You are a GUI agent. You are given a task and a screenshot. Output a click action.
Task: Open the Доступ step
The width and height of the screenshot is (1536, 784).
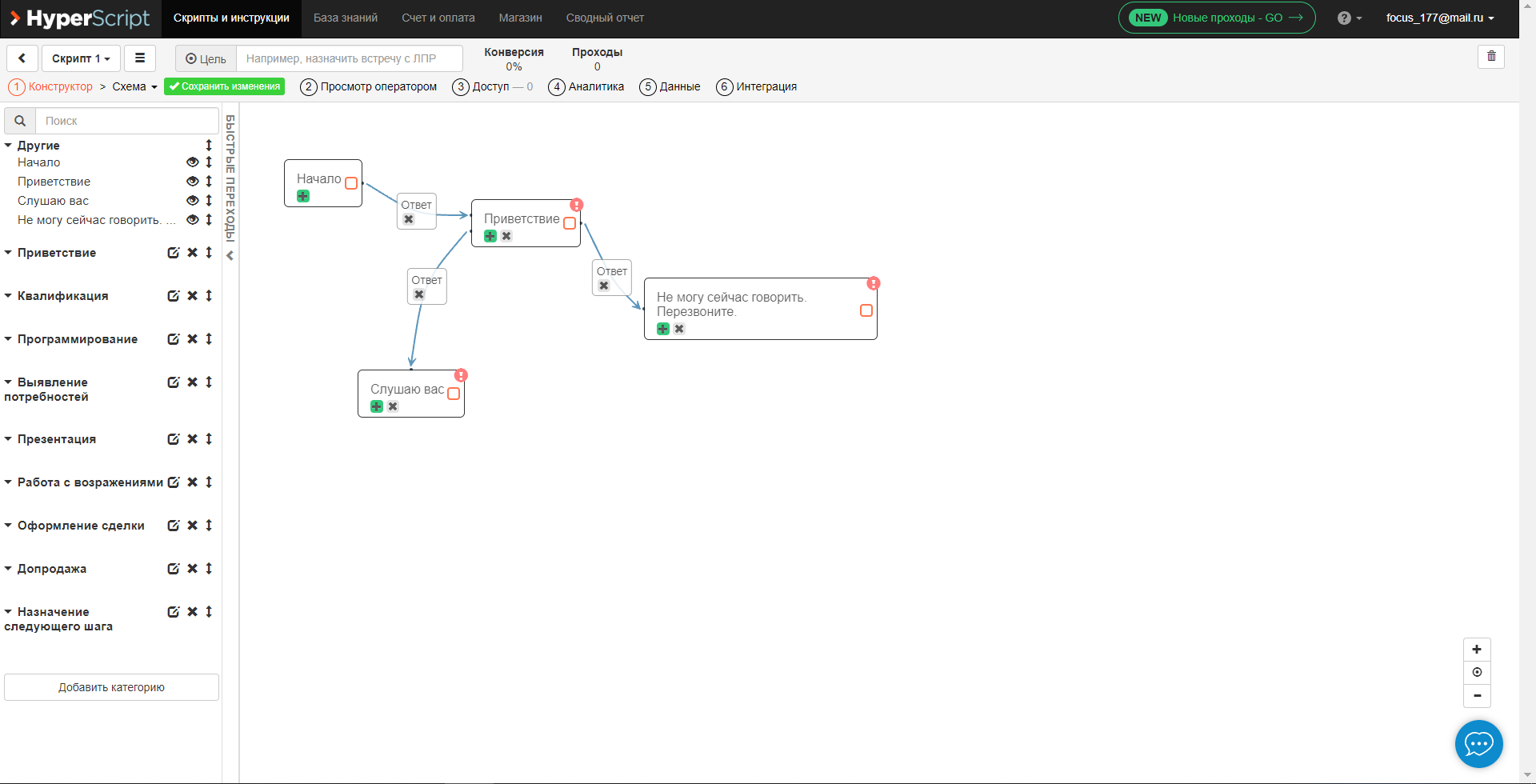(x=492, y=86)
